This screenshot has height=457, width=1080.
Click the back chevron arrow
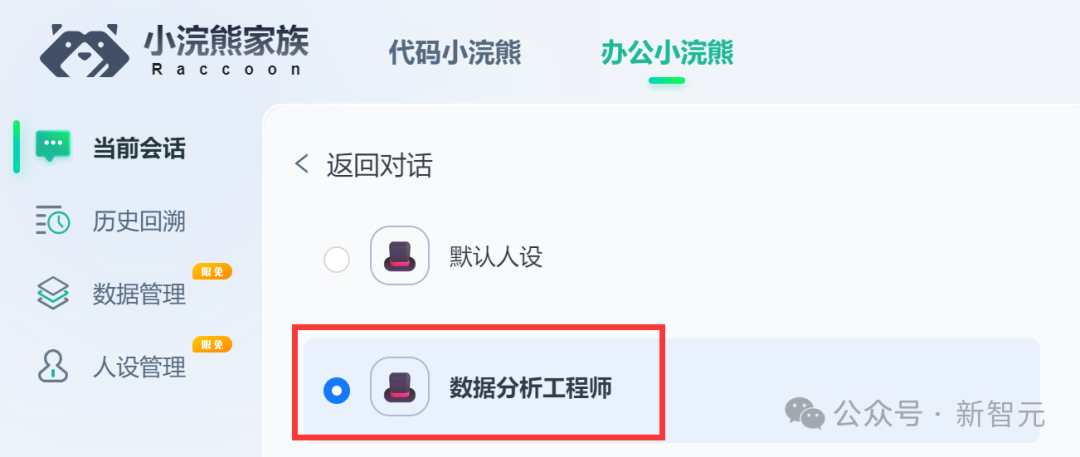301,165
